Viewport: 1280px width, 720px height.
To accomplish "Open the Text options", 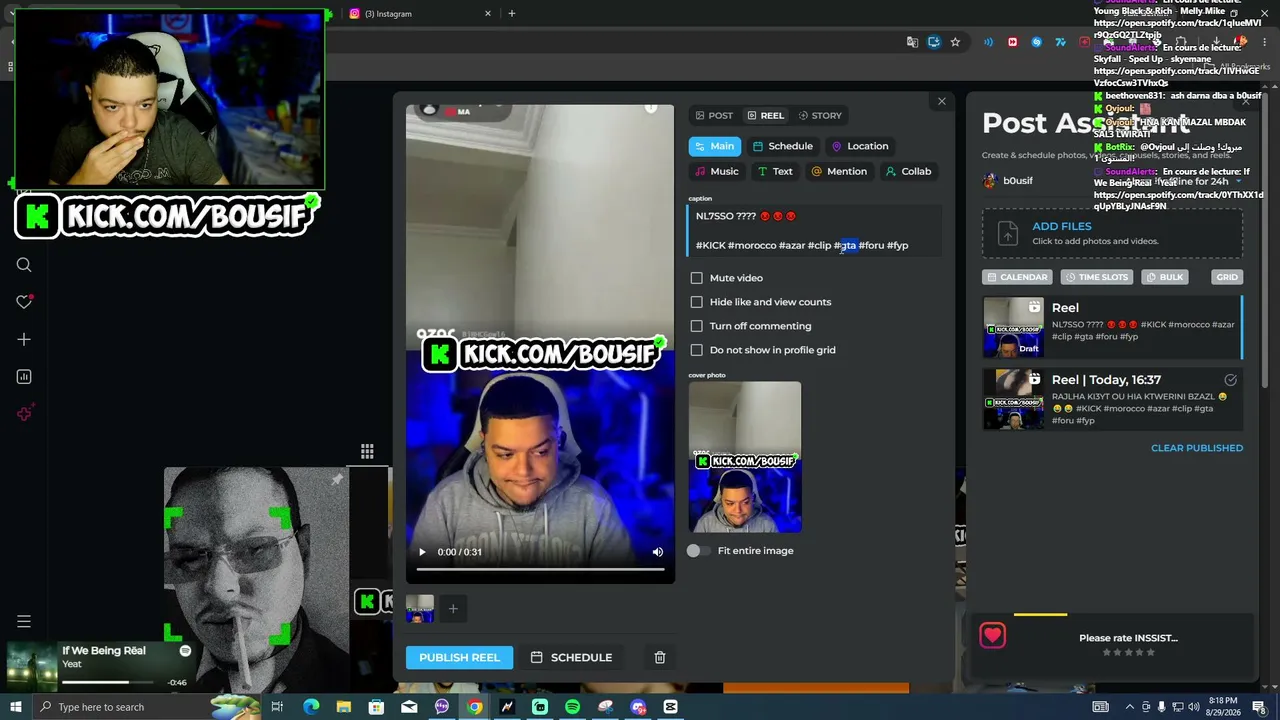I will click(x=775, y=171).
